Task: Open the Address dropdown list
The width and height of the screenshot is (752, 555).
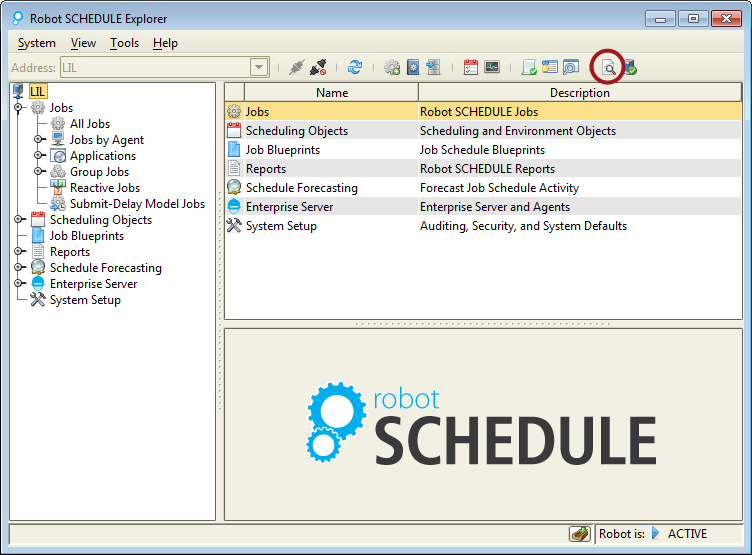Action: point(259,68)
